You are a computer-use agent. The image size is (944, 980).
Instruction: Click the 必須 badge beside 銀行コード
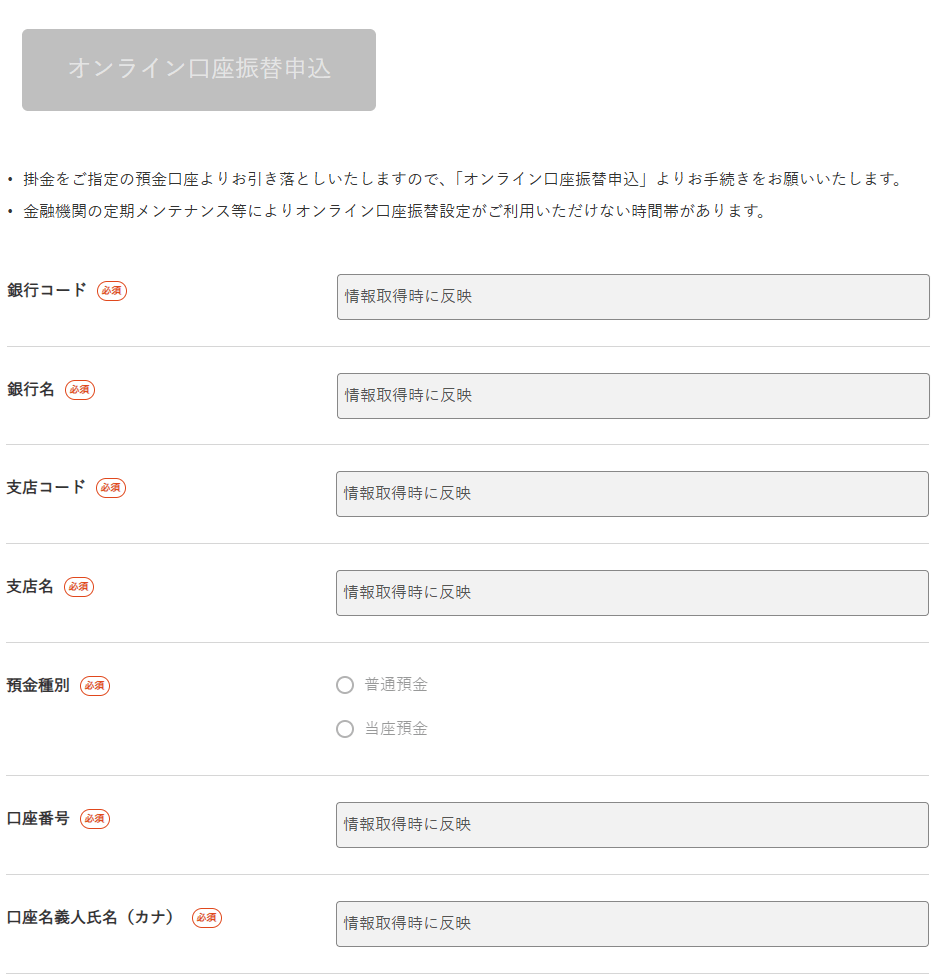(x=112, y=291)
